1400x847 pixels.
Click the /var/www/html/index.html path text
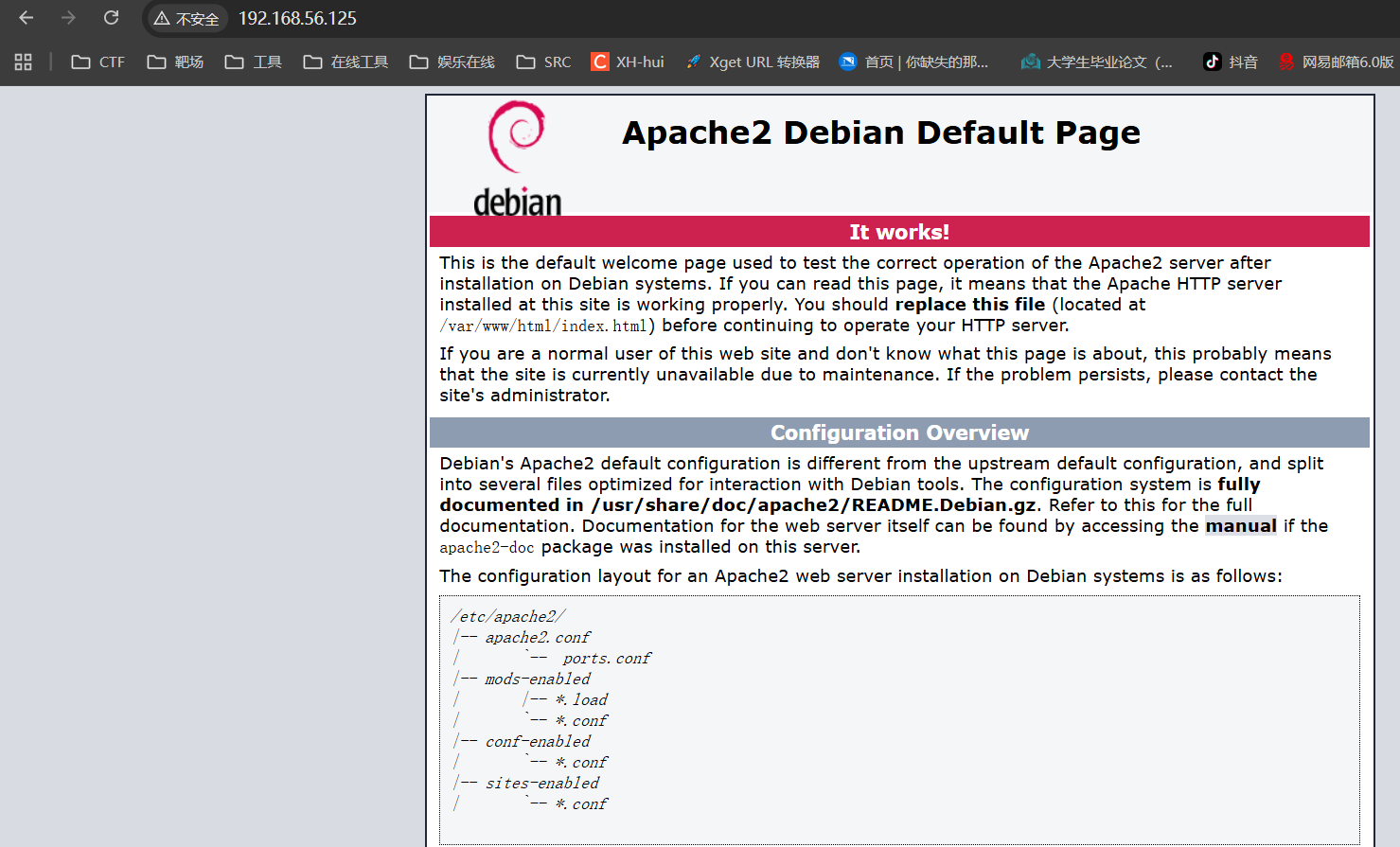pyautogui.click(x=543, y=326)
